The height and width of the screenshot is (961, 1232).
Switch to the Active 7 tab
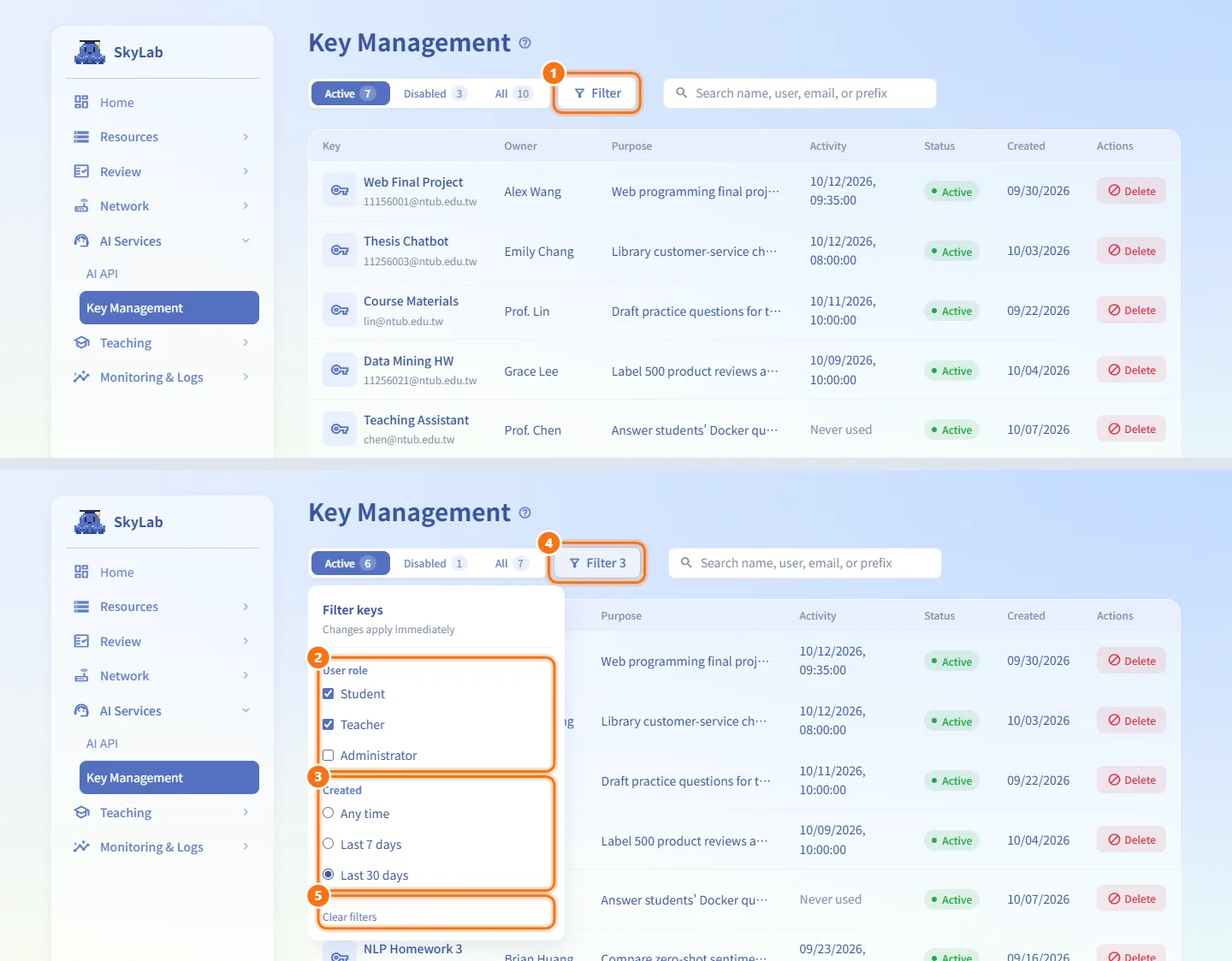[x=350, y=93]
